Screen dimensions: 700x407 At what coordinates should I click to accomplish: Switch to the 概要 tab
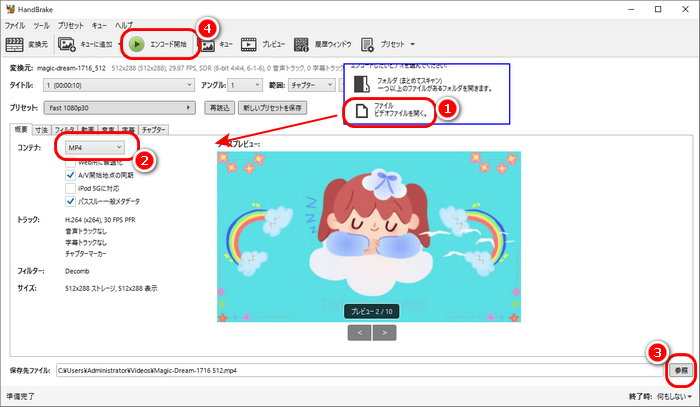pos(21,129)
